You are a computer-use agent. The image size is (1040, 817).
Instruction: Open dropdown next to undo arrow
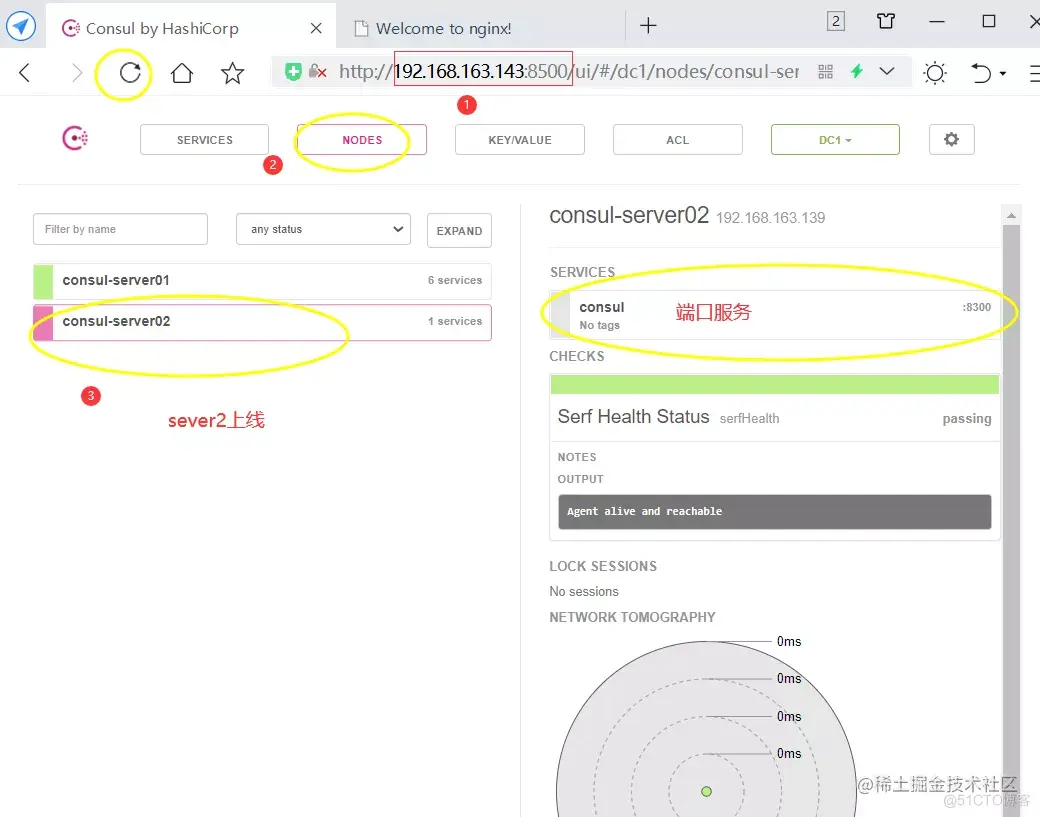pos(1003,73)
